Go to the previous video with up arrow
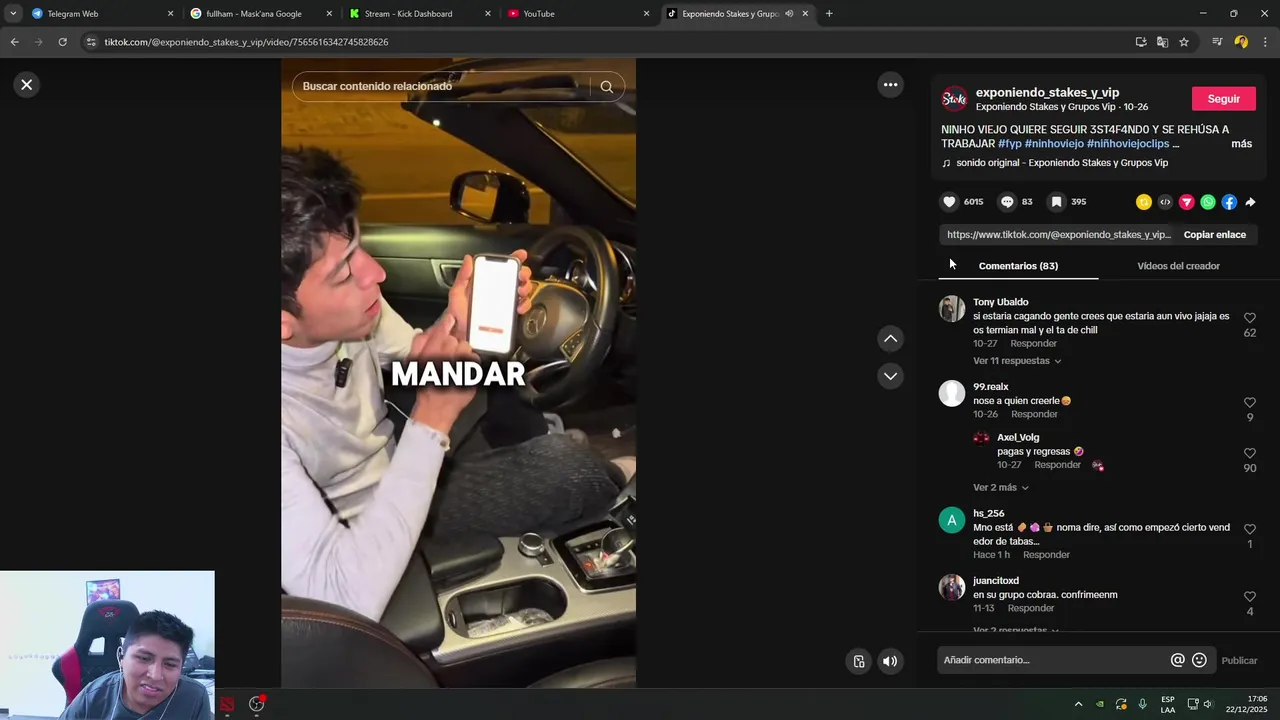The width and height of the screenshot is (1280, 720). 890,339
